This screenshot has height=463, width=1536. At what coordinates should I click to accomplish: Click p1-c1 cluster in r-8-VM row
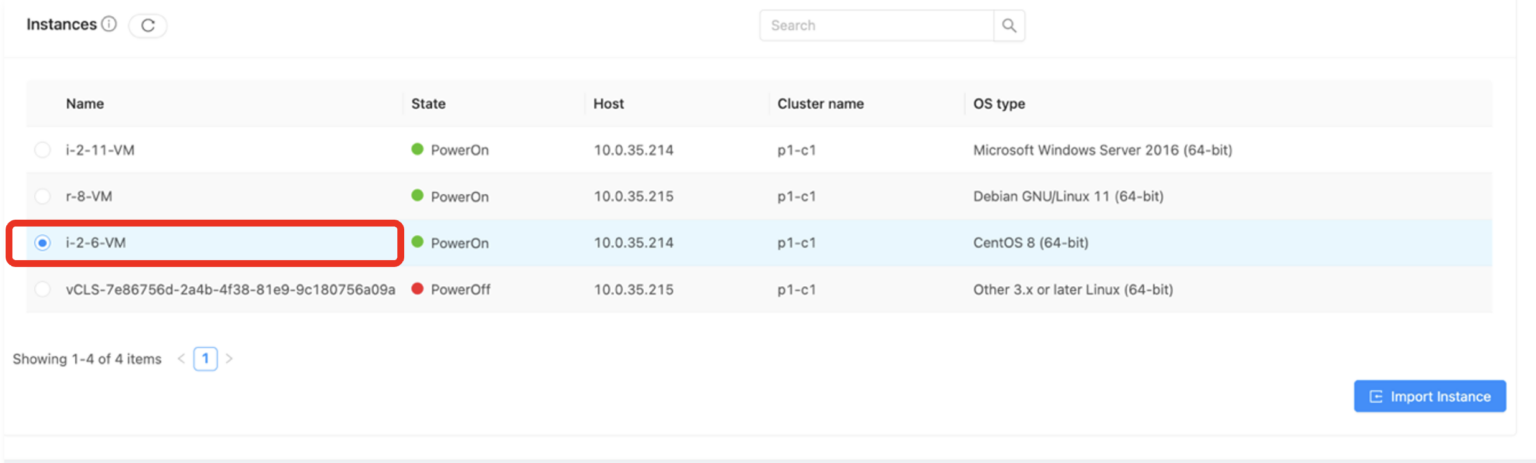pyautogui.click(x=797, y=196)
